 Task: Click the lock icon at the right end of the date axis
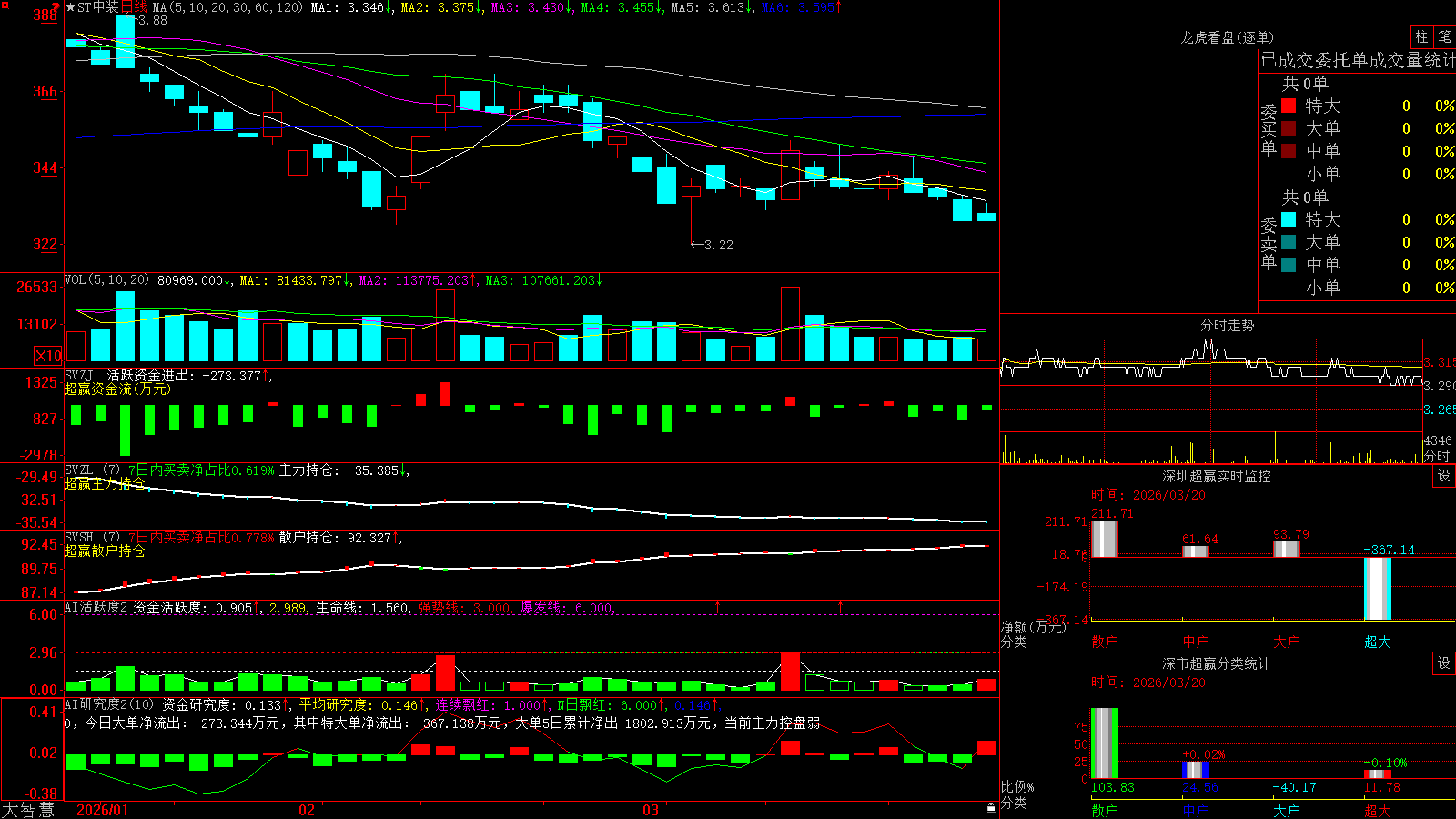pos(992,807)
